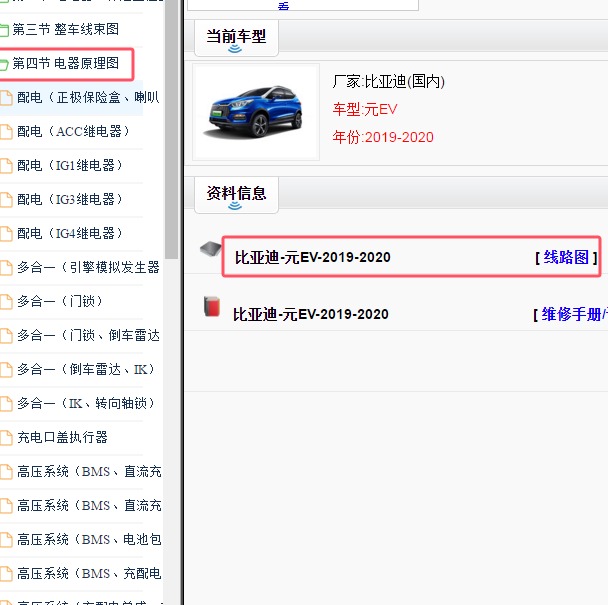Select 车型:元EV text
608x605 pixels.
365,109
